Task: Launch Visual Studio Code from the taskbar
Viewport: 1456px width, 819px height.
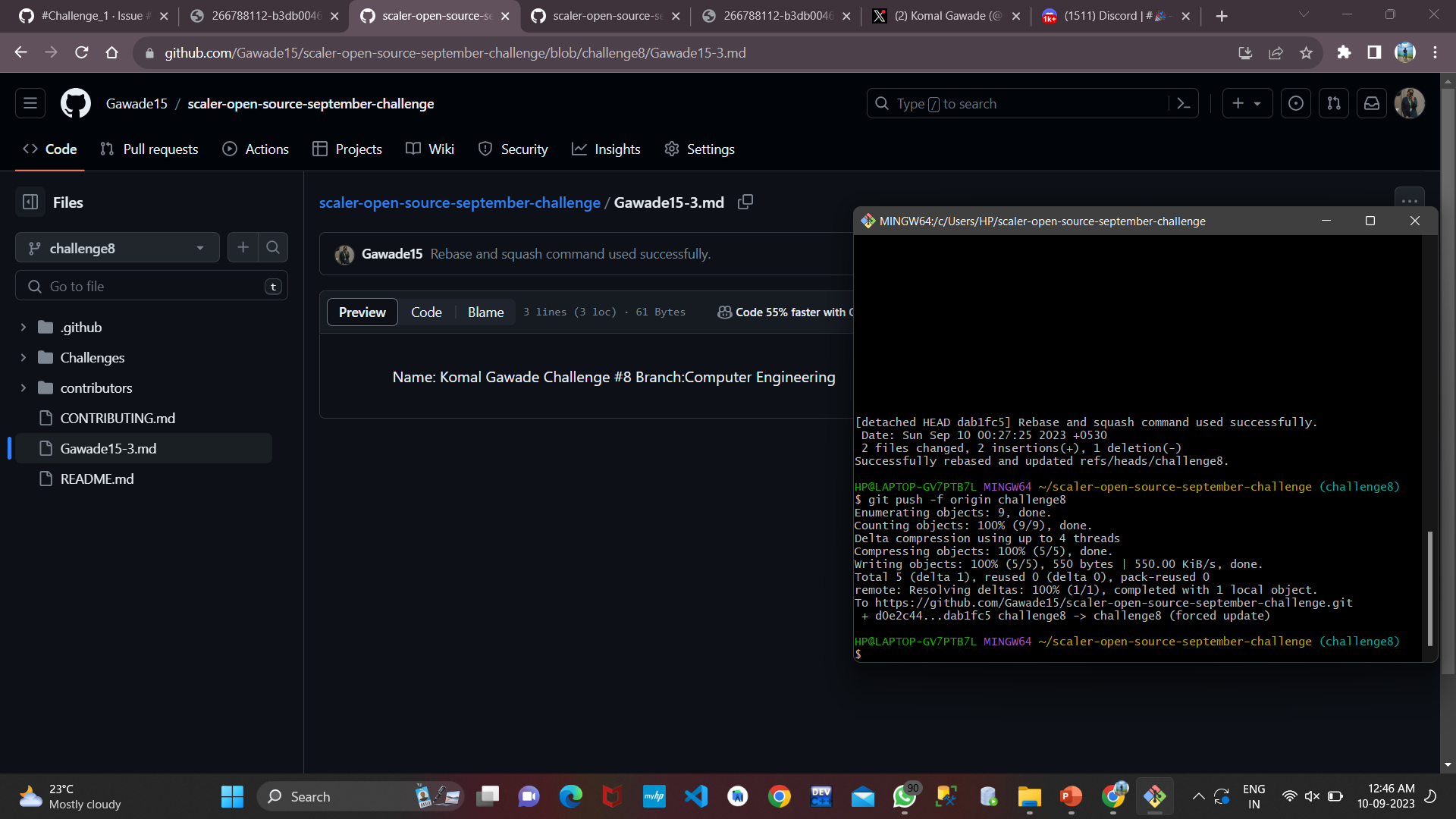Action: [x=696, y=796]
